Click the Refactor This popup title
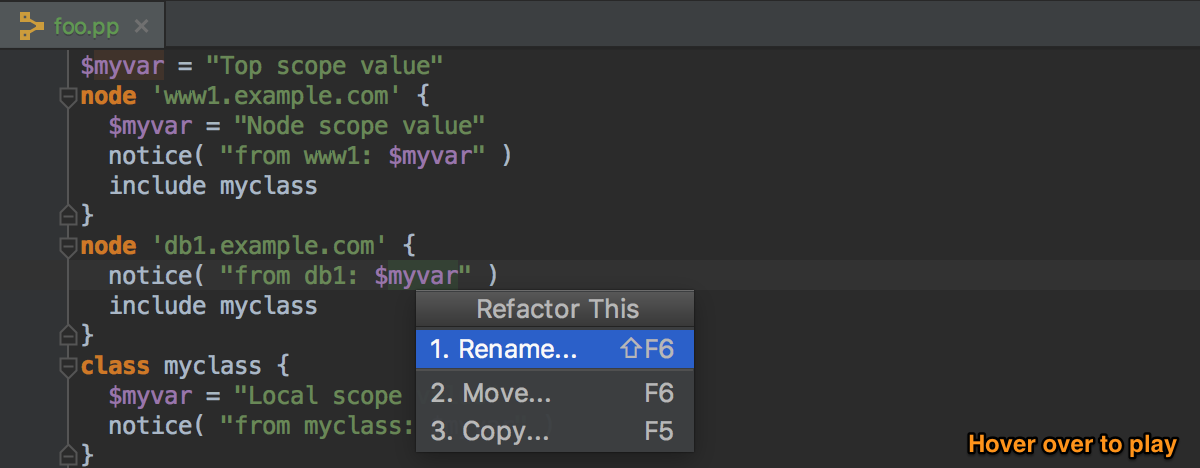Viewport: 1200px width, 468px height. click(x=557, y=309)
